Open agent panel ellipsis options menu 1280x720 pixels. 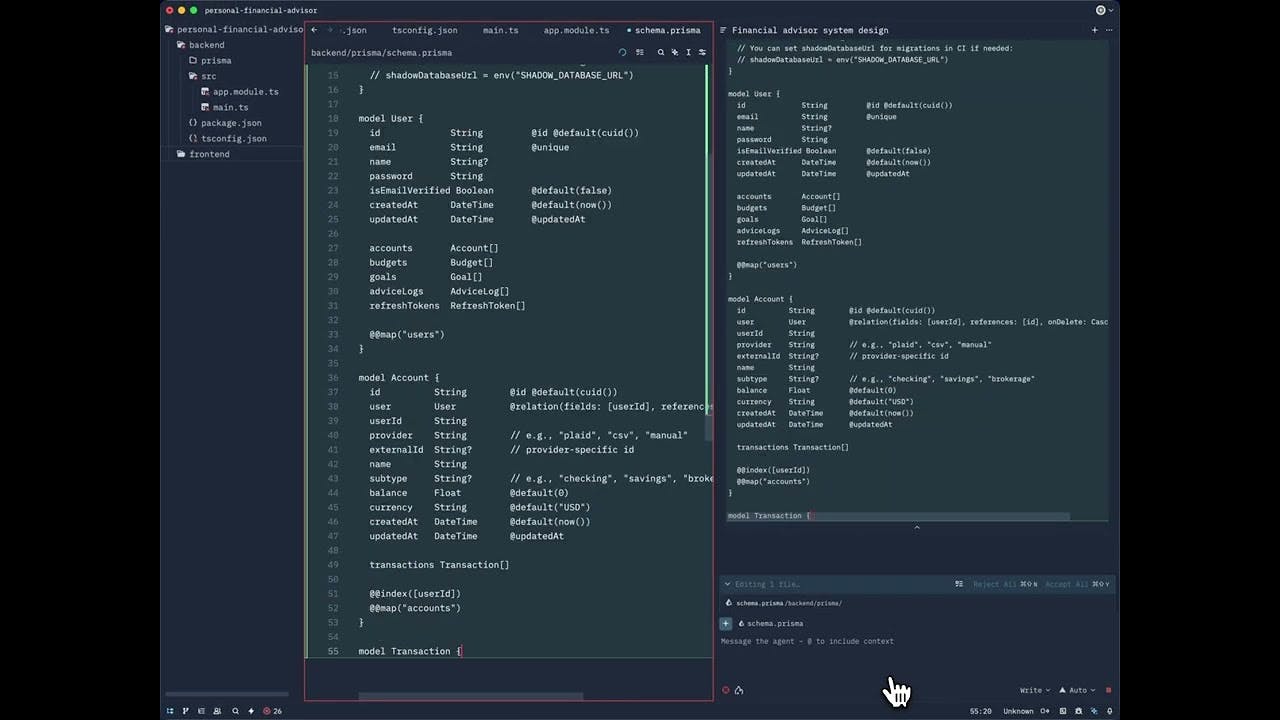[1108, 30]
